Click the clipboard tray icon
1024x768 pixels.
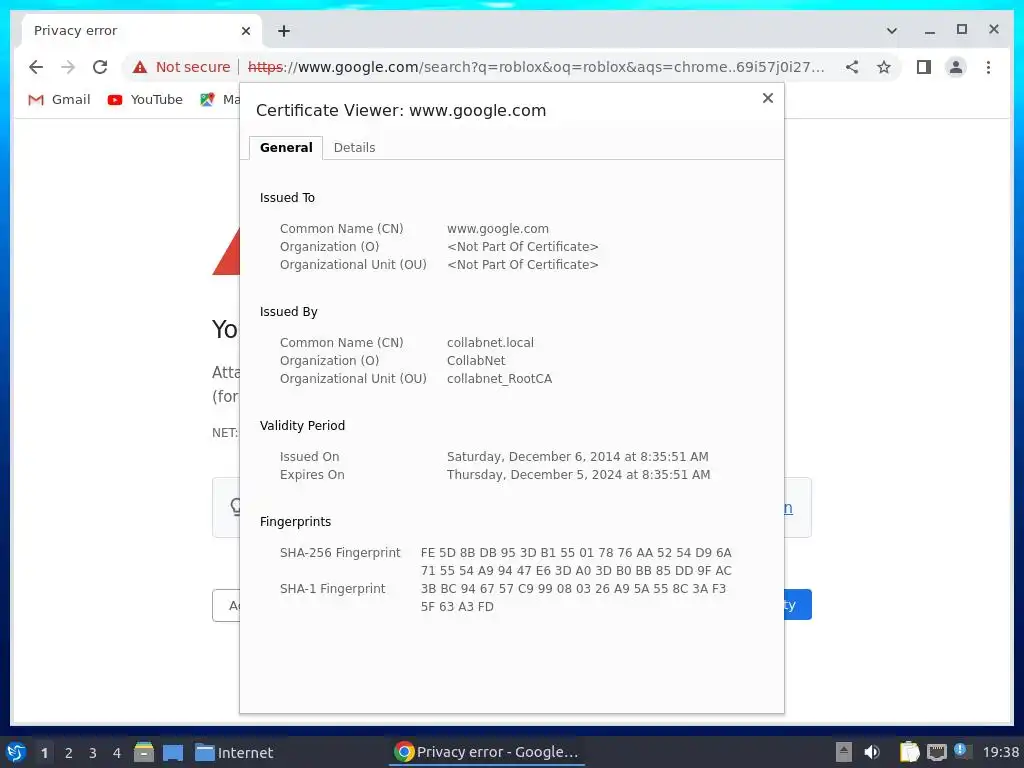click(x=908, y=752)
